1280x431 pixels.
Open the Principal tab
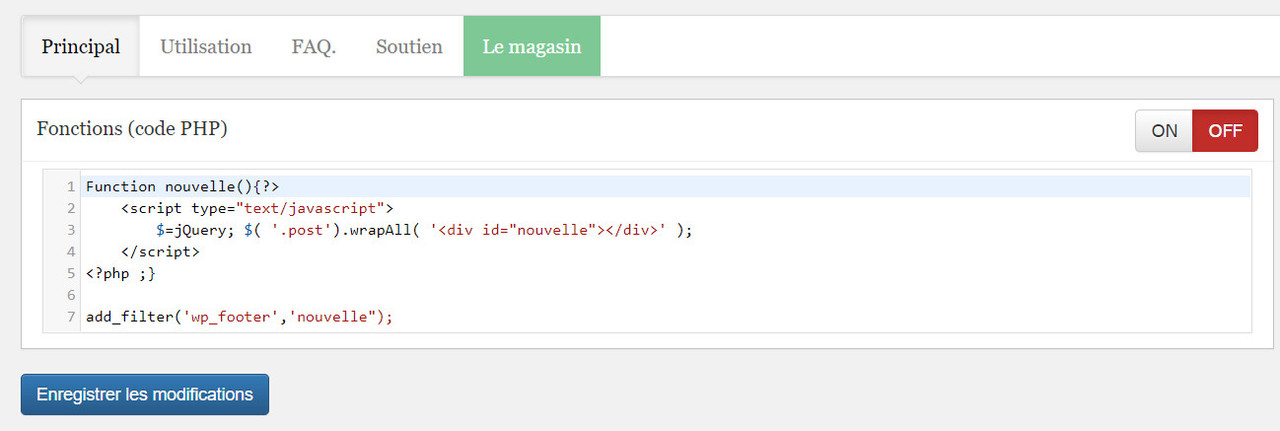[80, 46]
